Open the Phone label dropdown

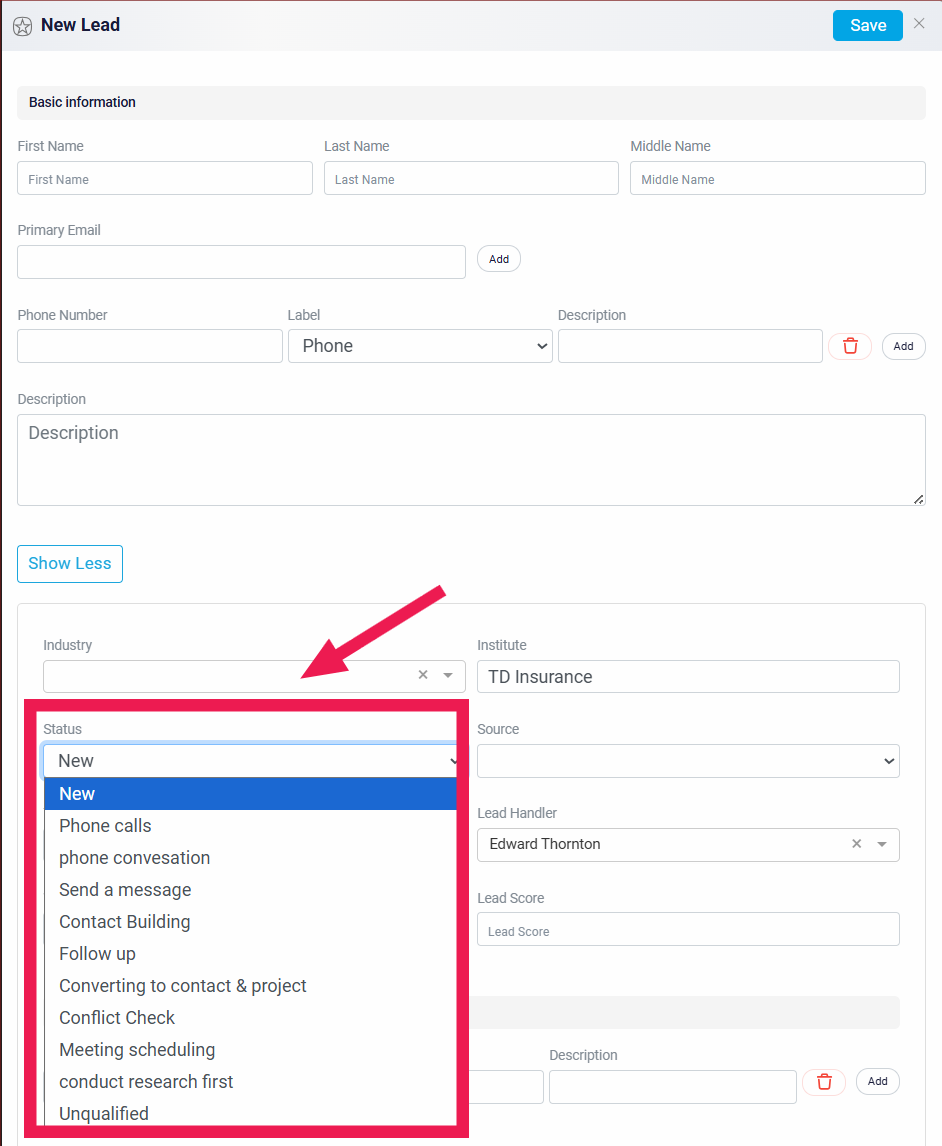[x=420, y=346]
